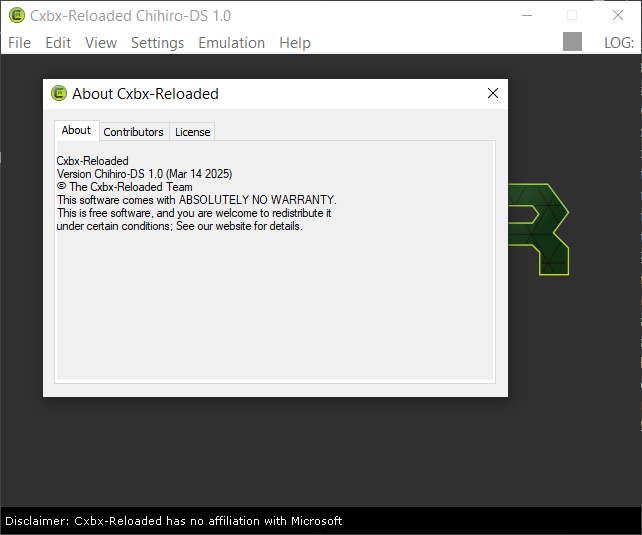
Task: Click the version line 'Version Chihiro-DS 1.0 (Mar 14 2025)'
Action: [145, 174]
